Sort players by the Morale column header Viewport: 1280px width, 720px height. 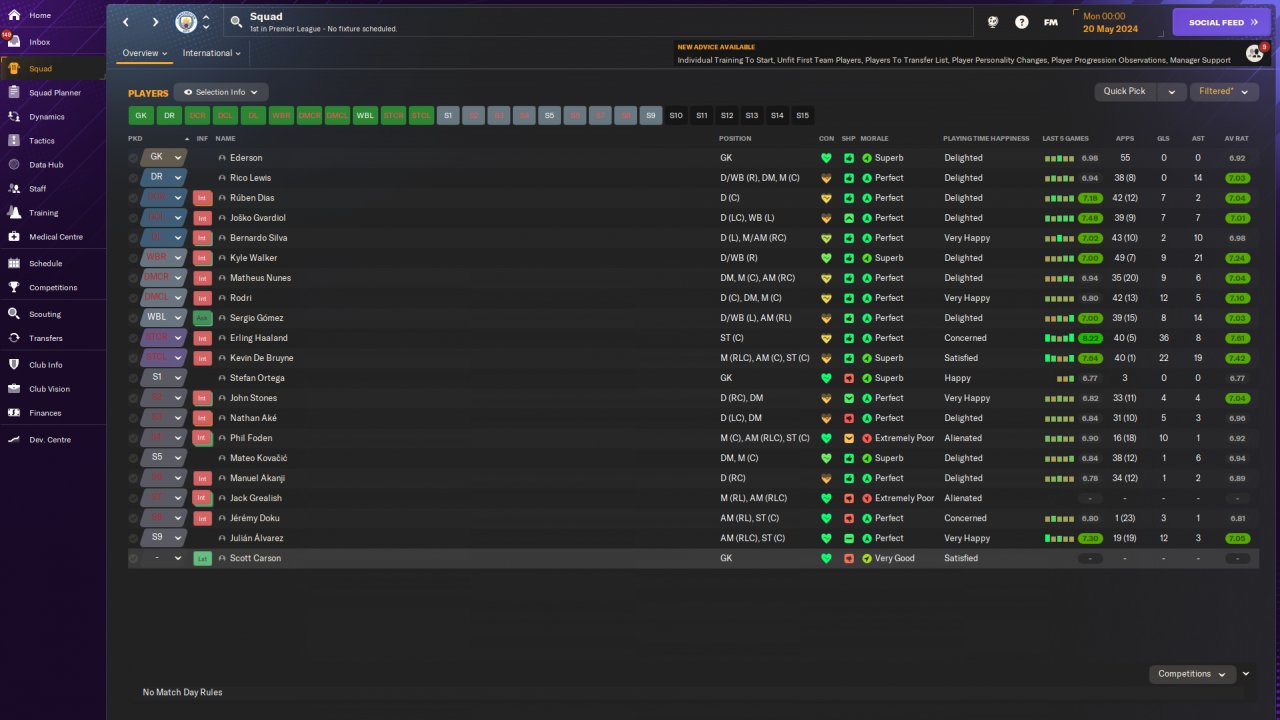tap(875, 138)
